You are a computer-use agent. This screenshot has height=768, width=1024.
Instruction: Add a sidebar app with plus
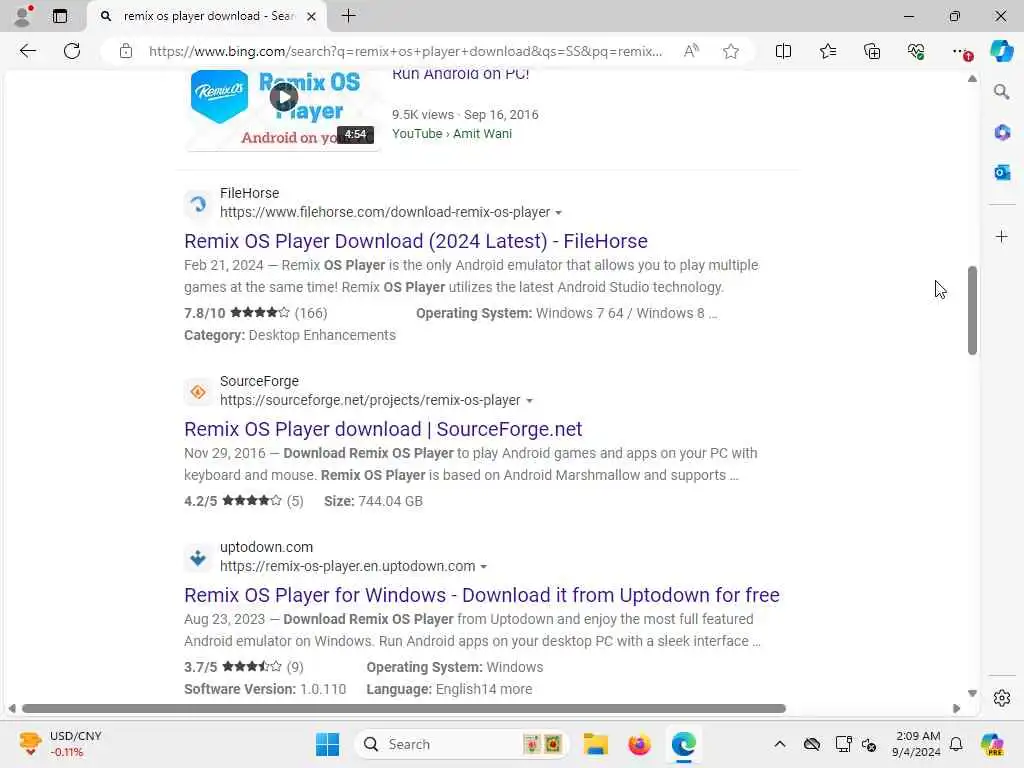pos(1002,236)
